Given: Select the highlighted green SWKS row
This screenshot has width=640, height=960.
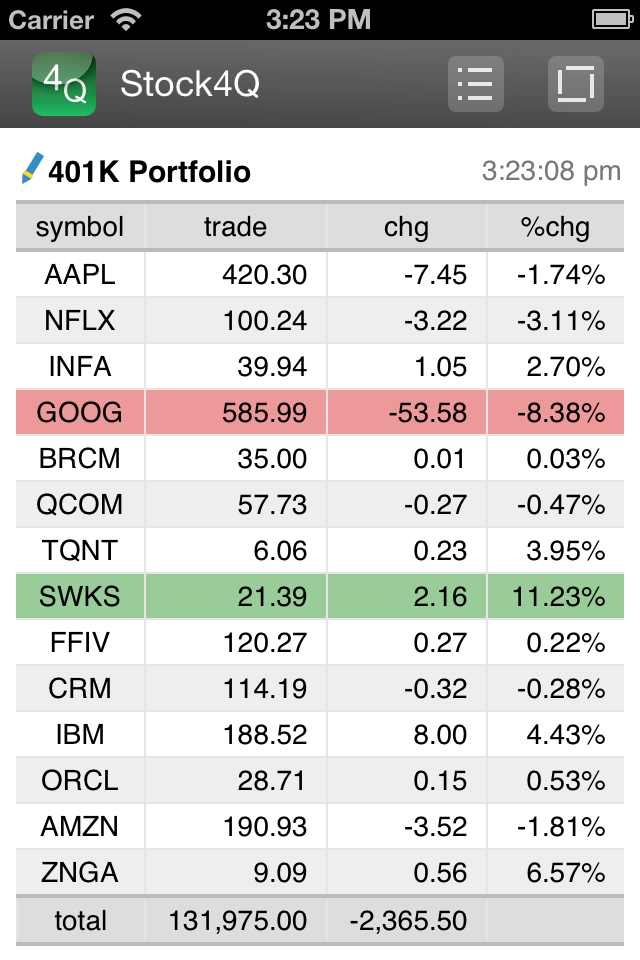Looking at the screenshot, I should pyautogui.click(x=320, y=596).
